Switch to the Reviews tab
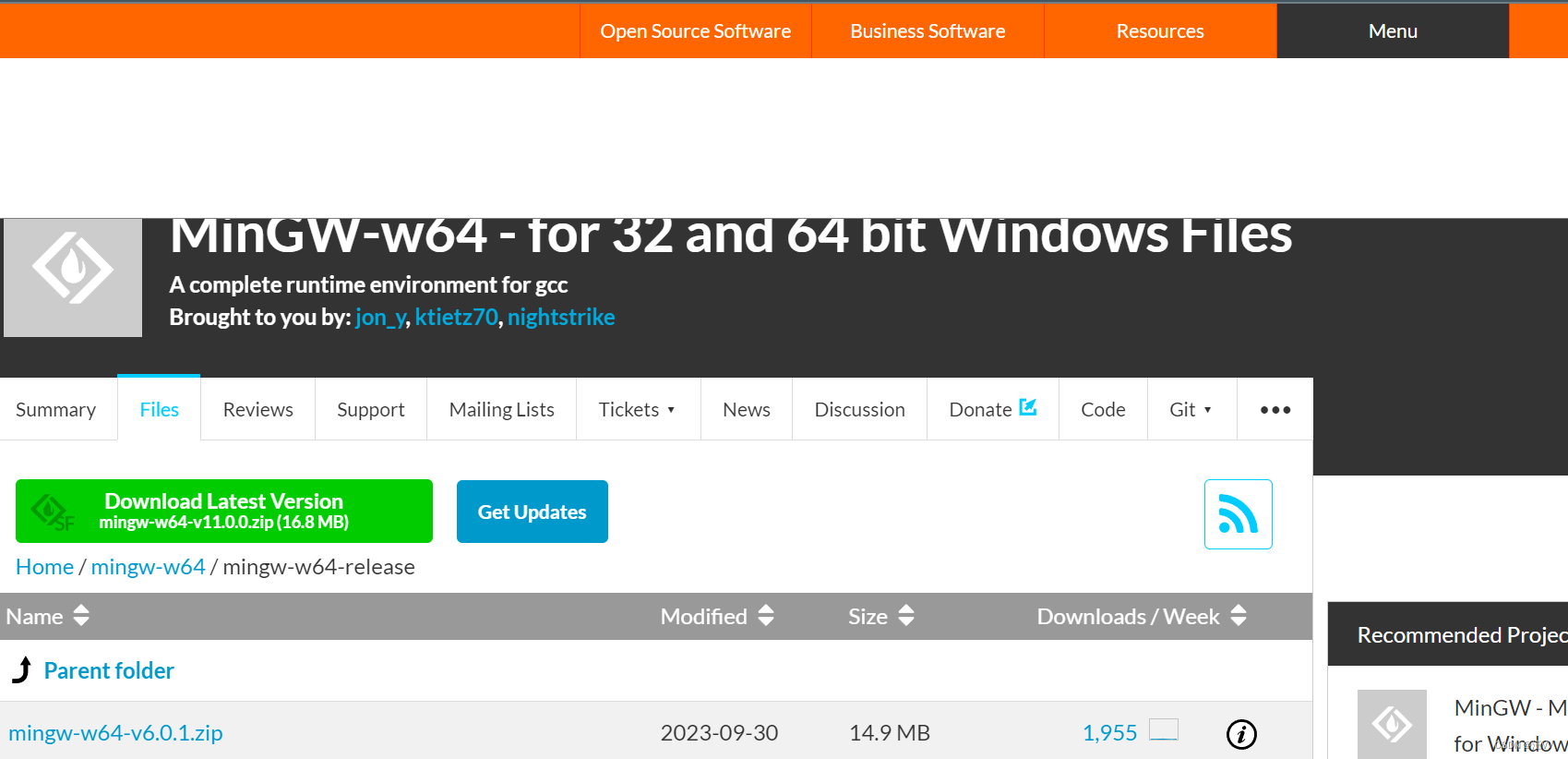Screen dimensions: 1568x759 click(x=257, y=409)
